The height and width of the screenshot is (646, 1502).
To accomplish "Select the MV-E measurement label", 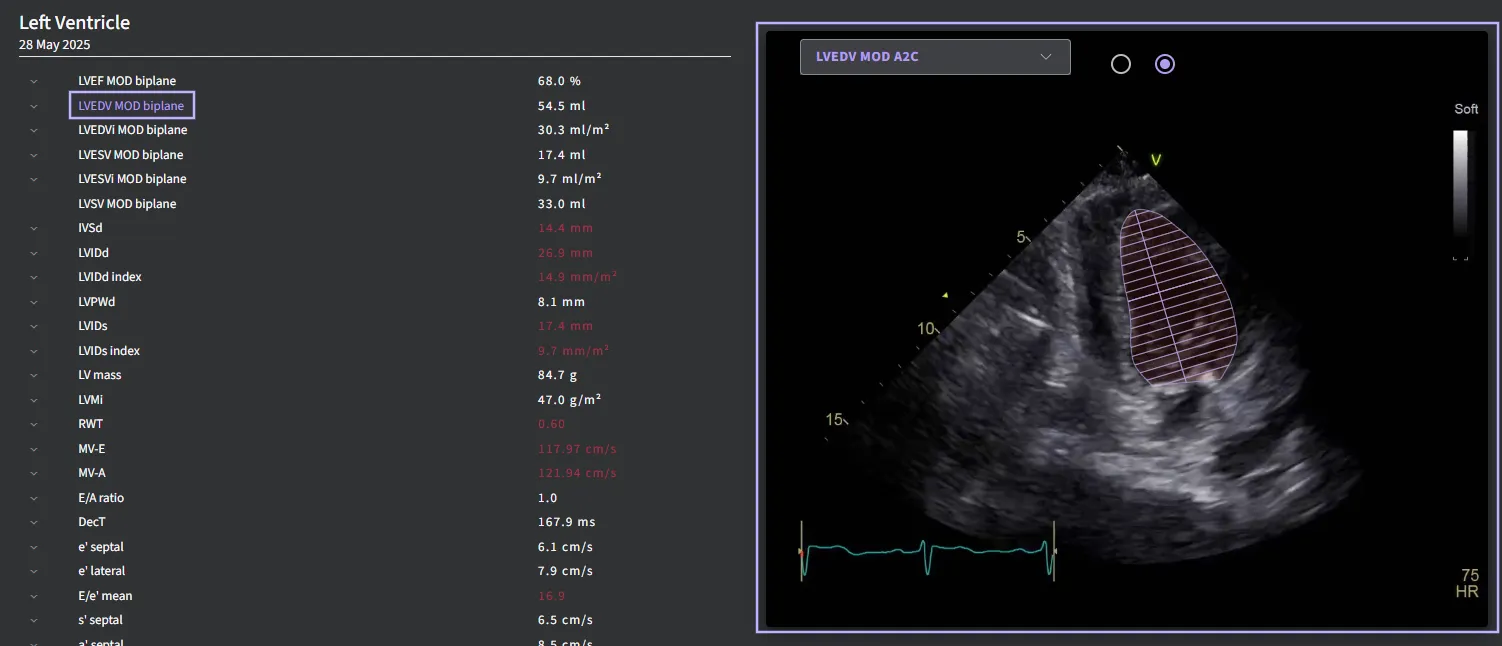I will click(91, 449).
